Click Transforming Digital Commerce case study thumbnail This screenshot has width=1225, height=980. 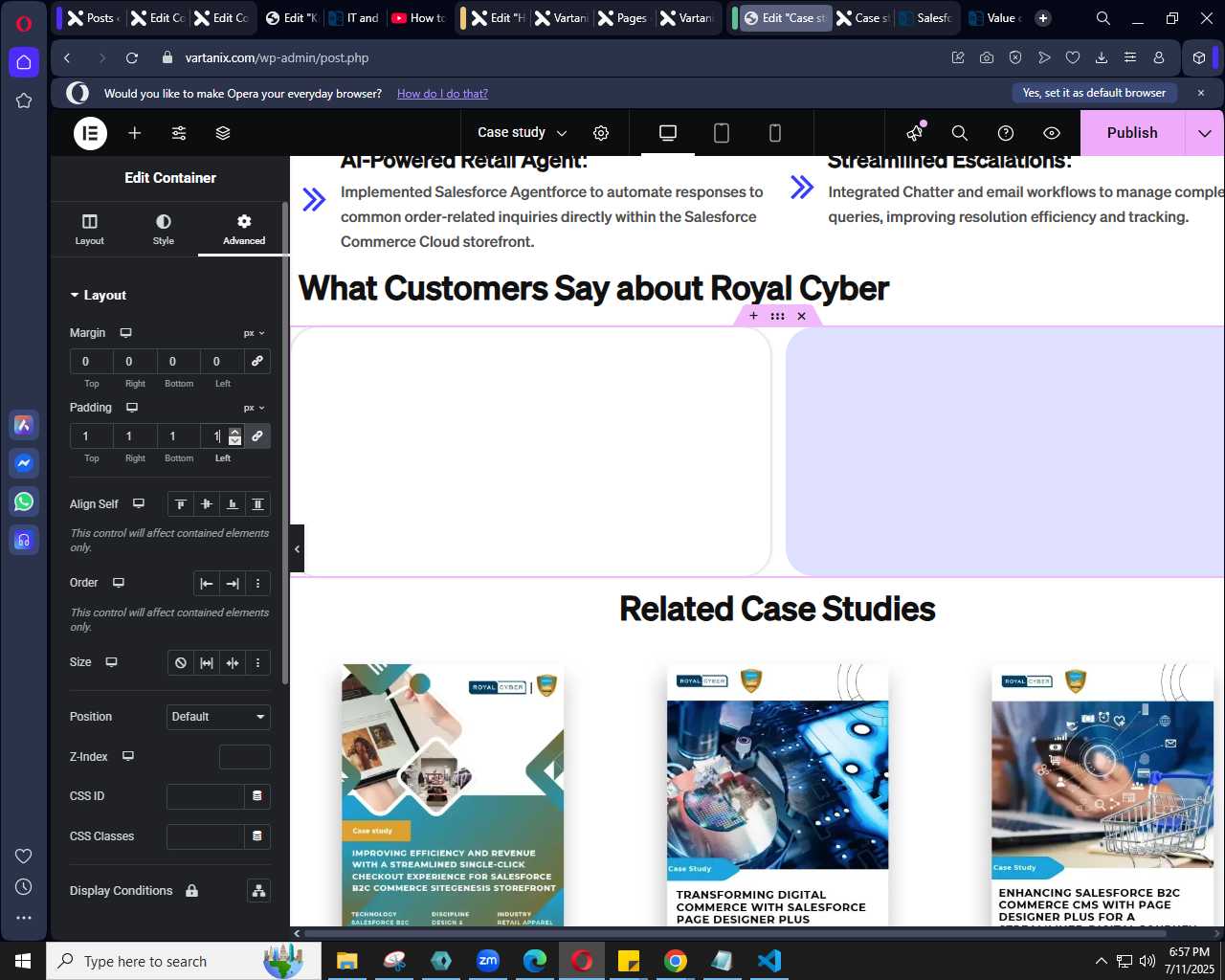(777, 794)
